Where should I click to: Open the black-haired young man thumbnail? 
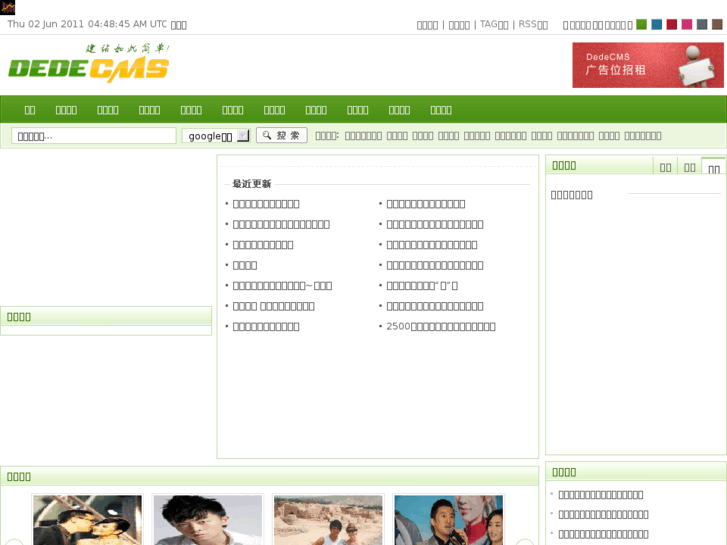[x=208, y=519]
